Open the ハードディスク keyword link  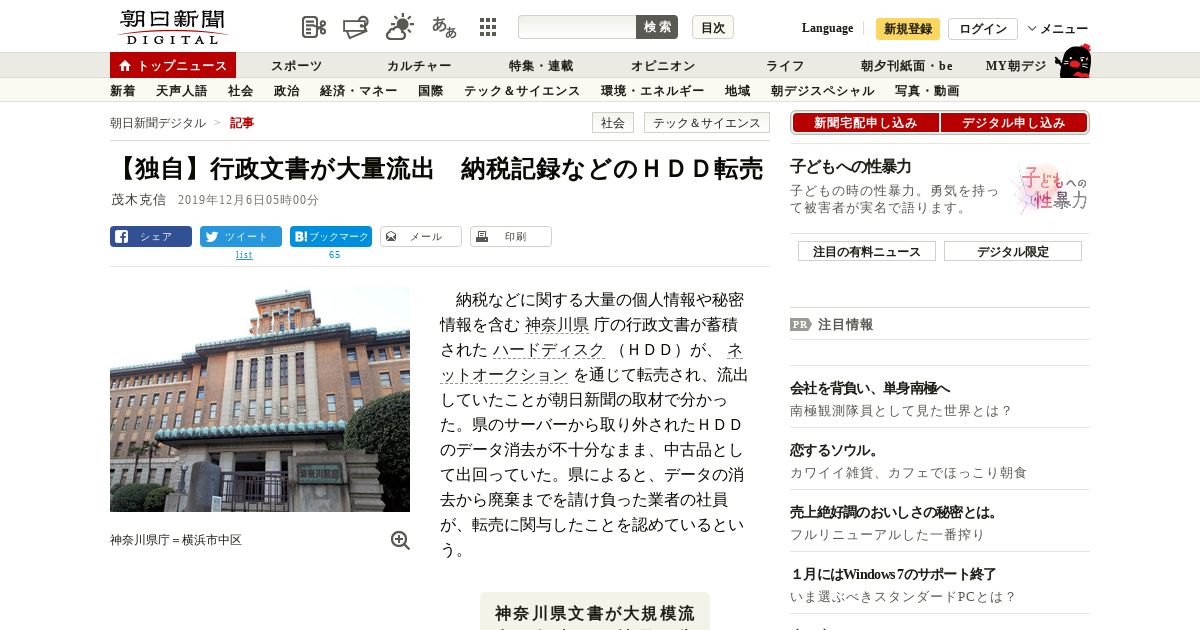549,350
